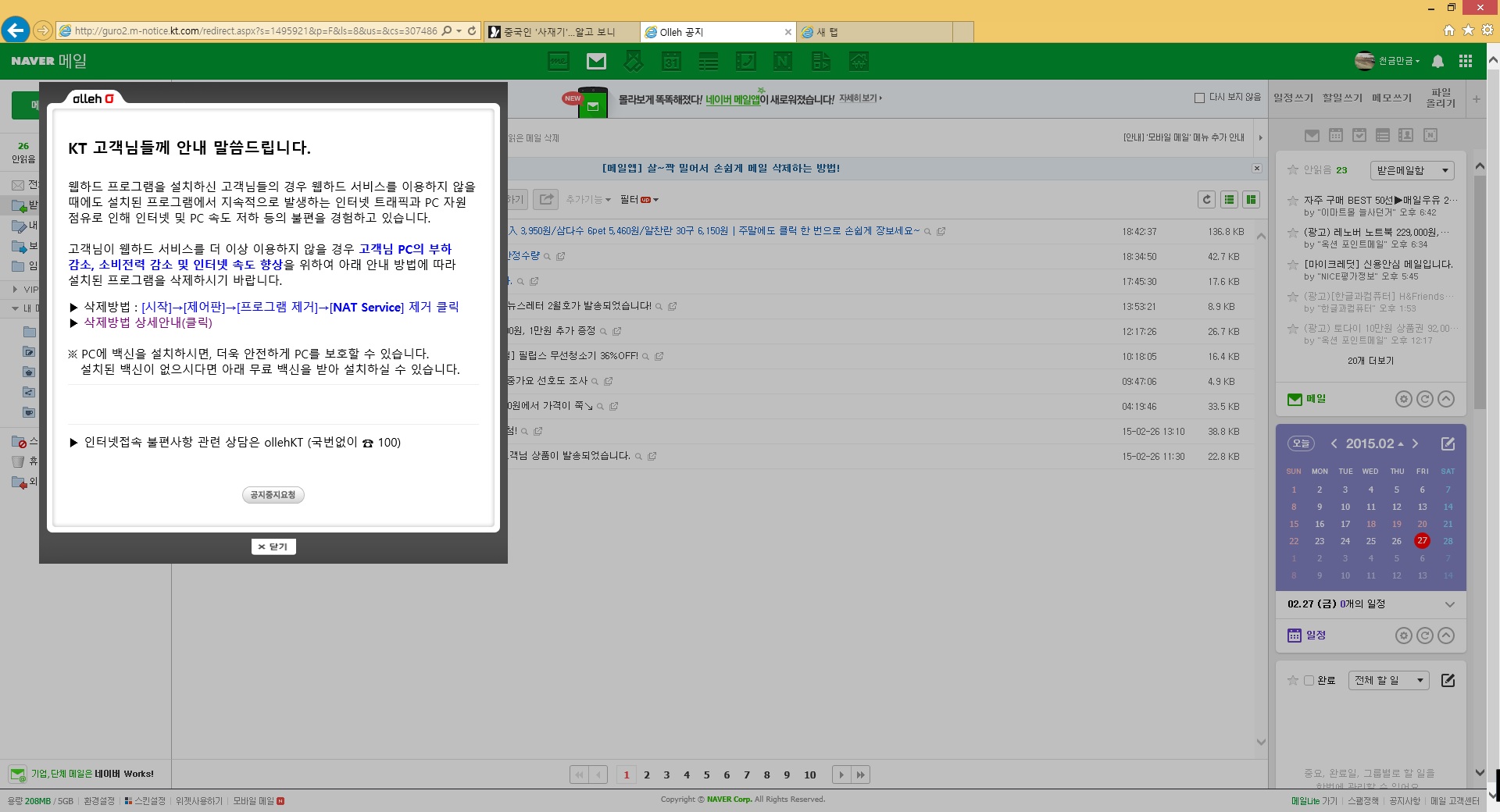Screen dimensions: 1500x812
Task: Star the '마이크레딧 신용안심' mail
Action: coord(1293,265)
